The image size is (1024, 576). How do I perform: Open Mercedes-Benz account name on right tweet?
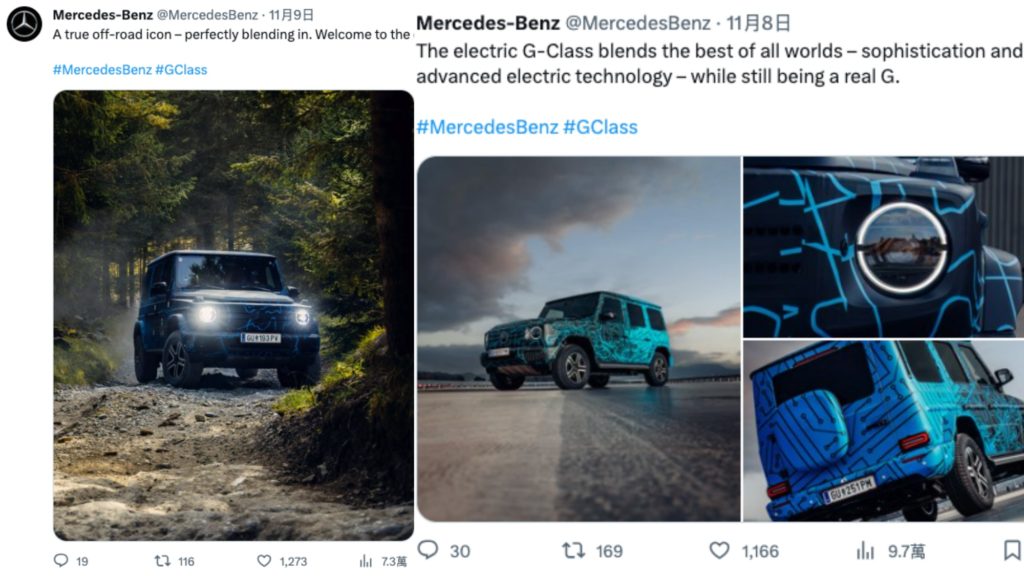point(488,23)
